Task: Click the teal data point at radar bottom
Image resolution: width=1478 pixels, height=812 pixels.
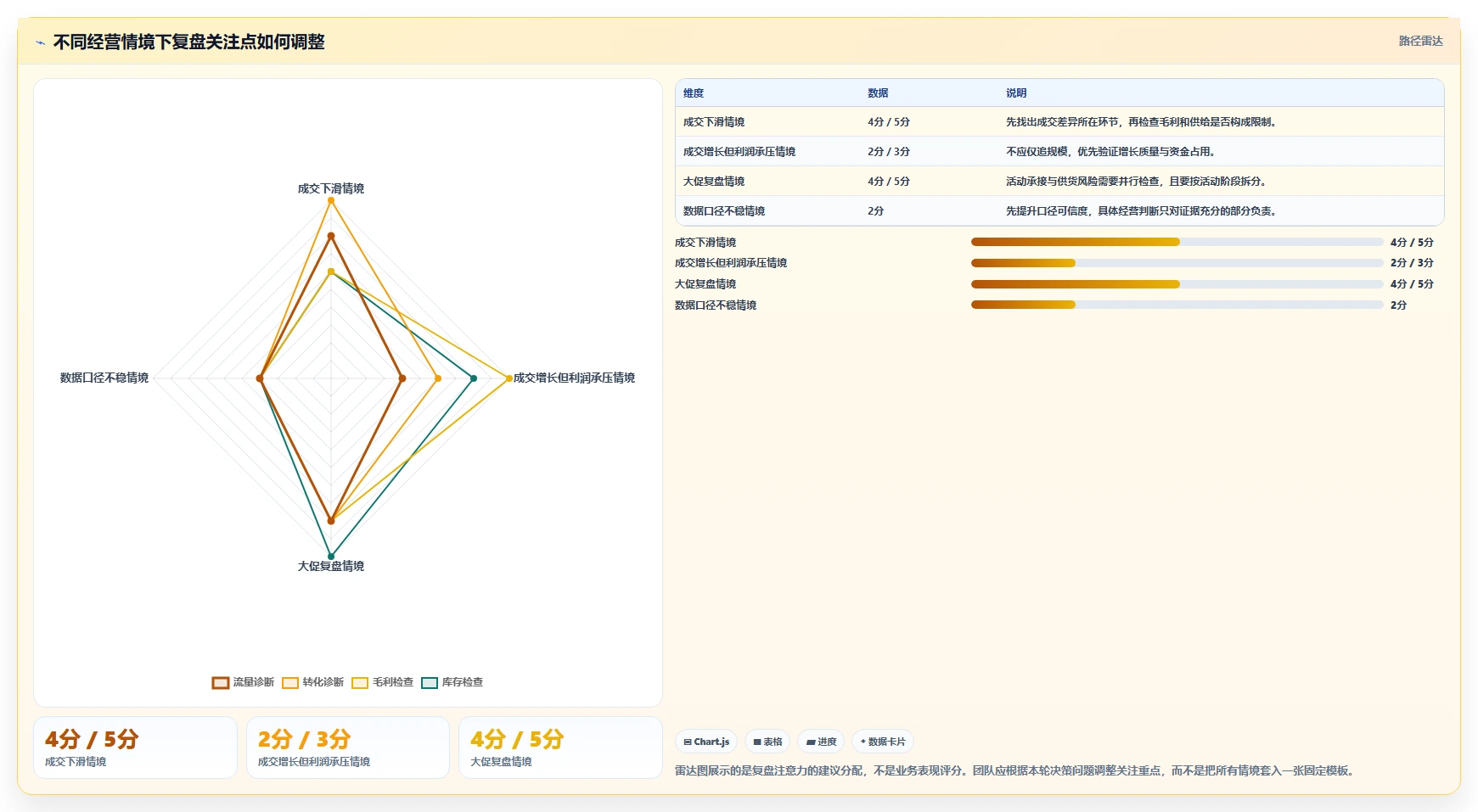Action: pos(331,557)
